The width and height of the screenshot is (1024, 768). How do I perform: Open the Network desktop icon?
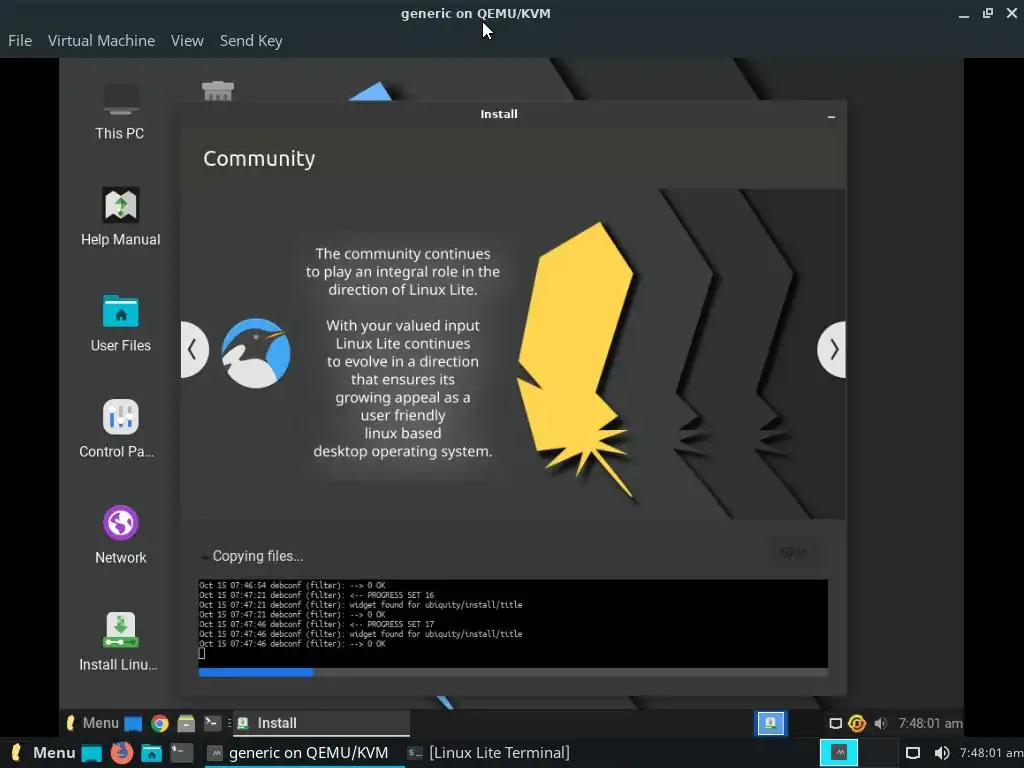120,535
